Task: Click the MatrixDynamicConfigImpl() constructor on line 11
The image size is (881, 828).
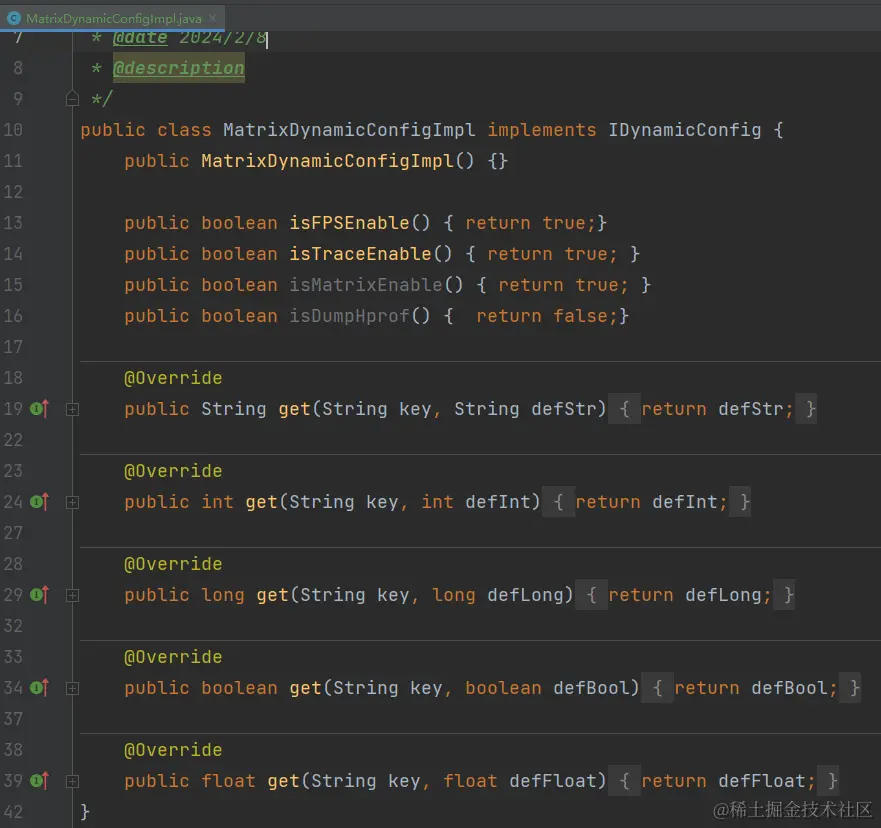Action: [x=338, y=161]
